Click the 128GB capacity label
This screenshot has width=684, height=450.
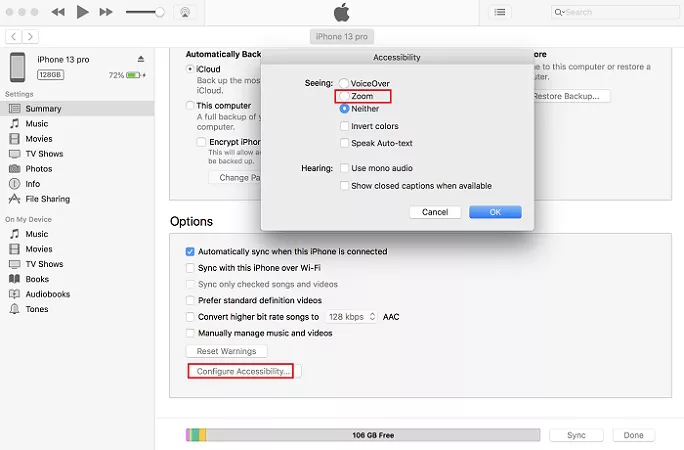pos(50,75)
